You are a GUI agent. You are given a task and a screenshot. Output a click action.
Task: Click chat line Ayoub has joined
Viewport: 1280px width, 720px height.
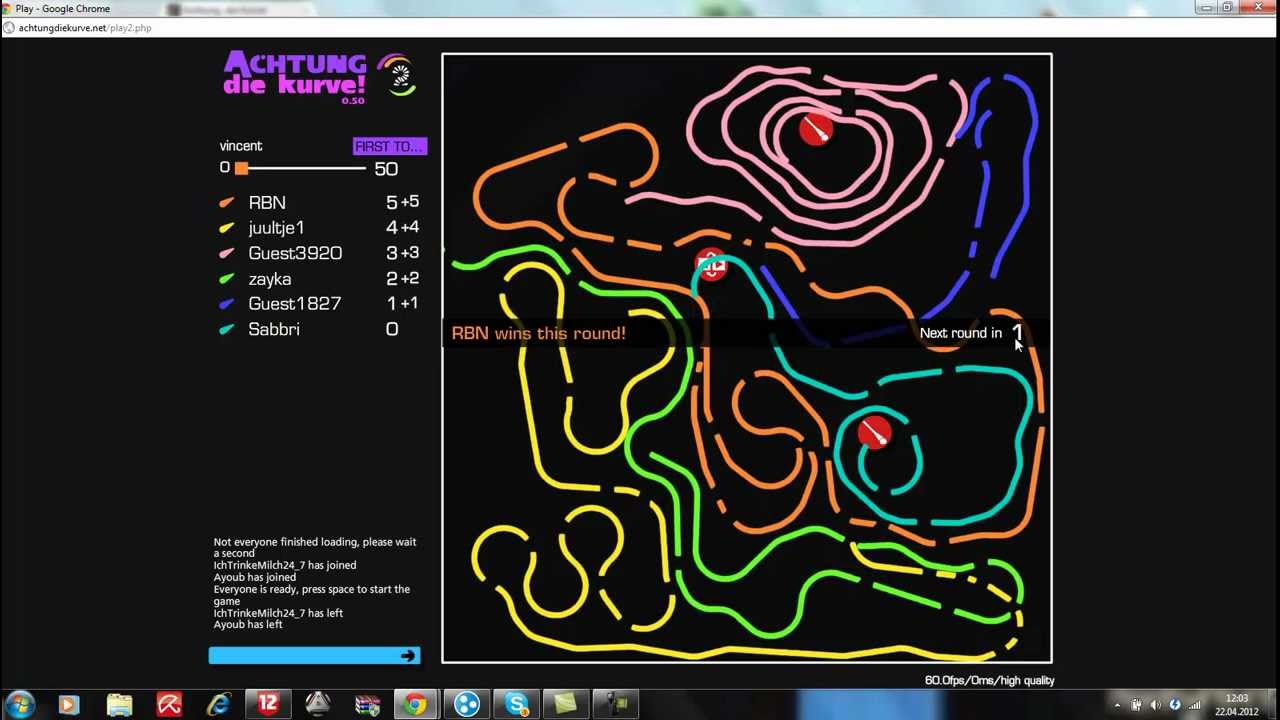(254, 577)
